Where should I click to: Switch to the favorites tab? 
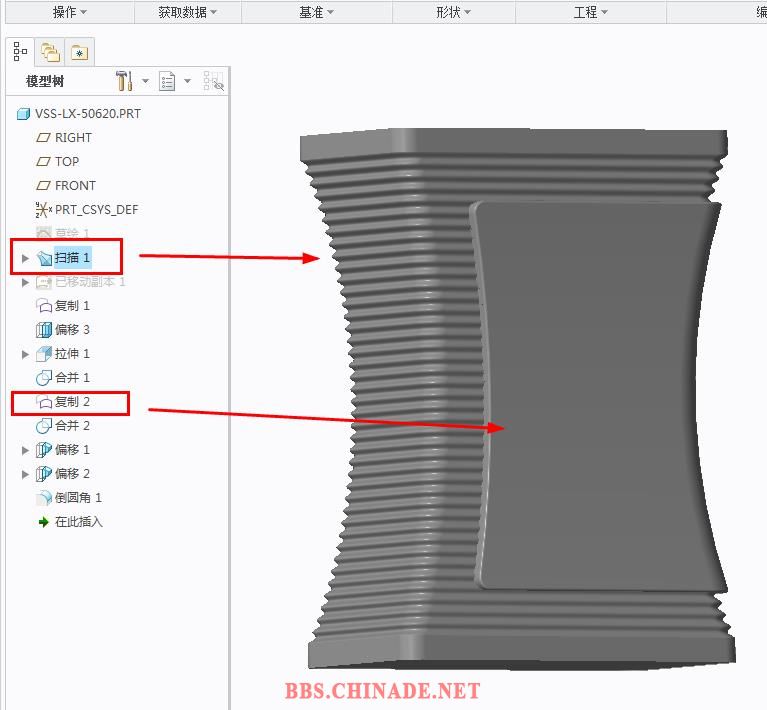coord(79,52)
